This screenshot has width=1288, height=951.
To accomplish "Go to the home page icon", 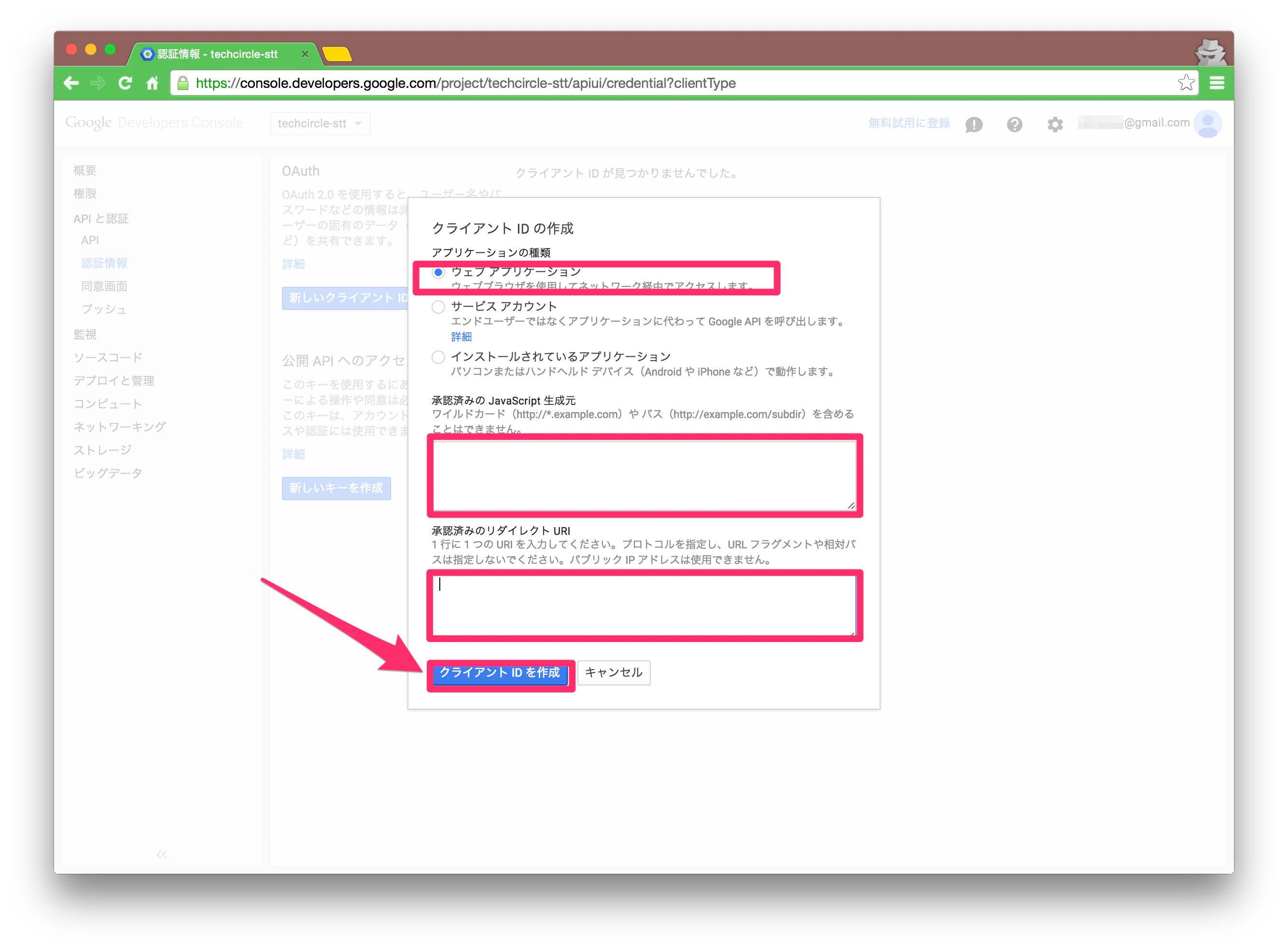I will point(152,84).
